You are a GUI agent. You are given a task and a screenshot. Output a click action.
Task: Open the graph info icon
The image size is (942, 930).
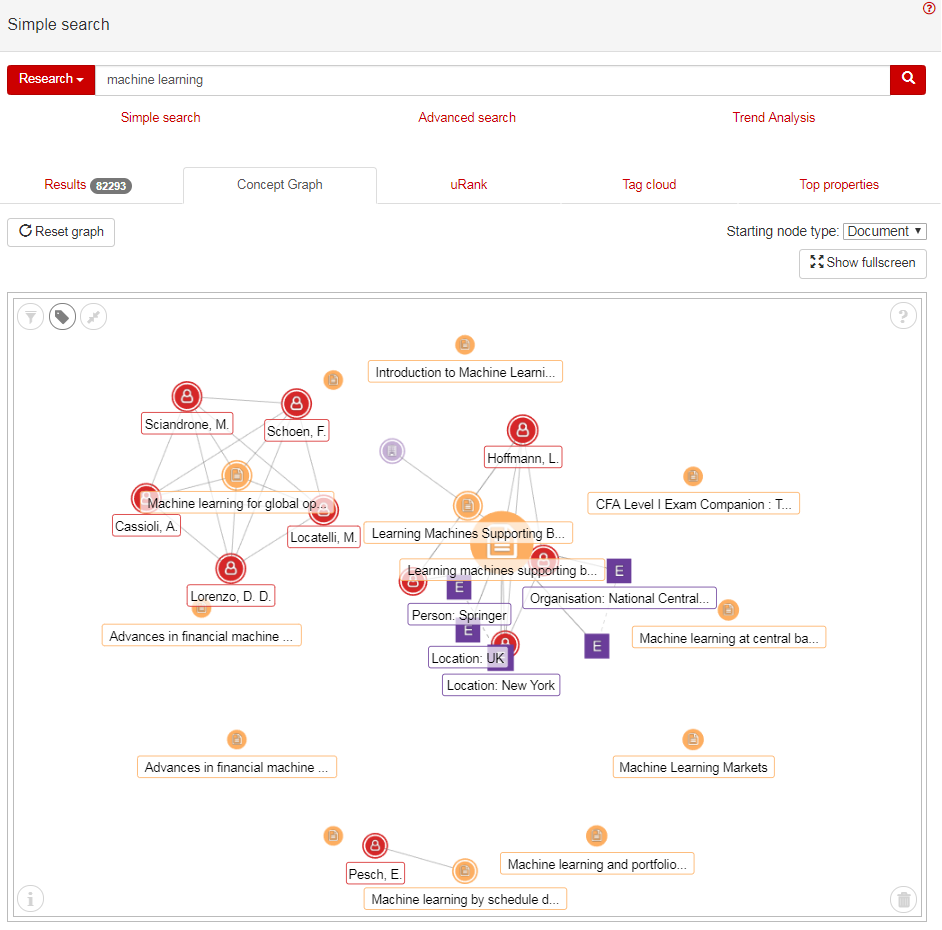(x=31, y=899)
